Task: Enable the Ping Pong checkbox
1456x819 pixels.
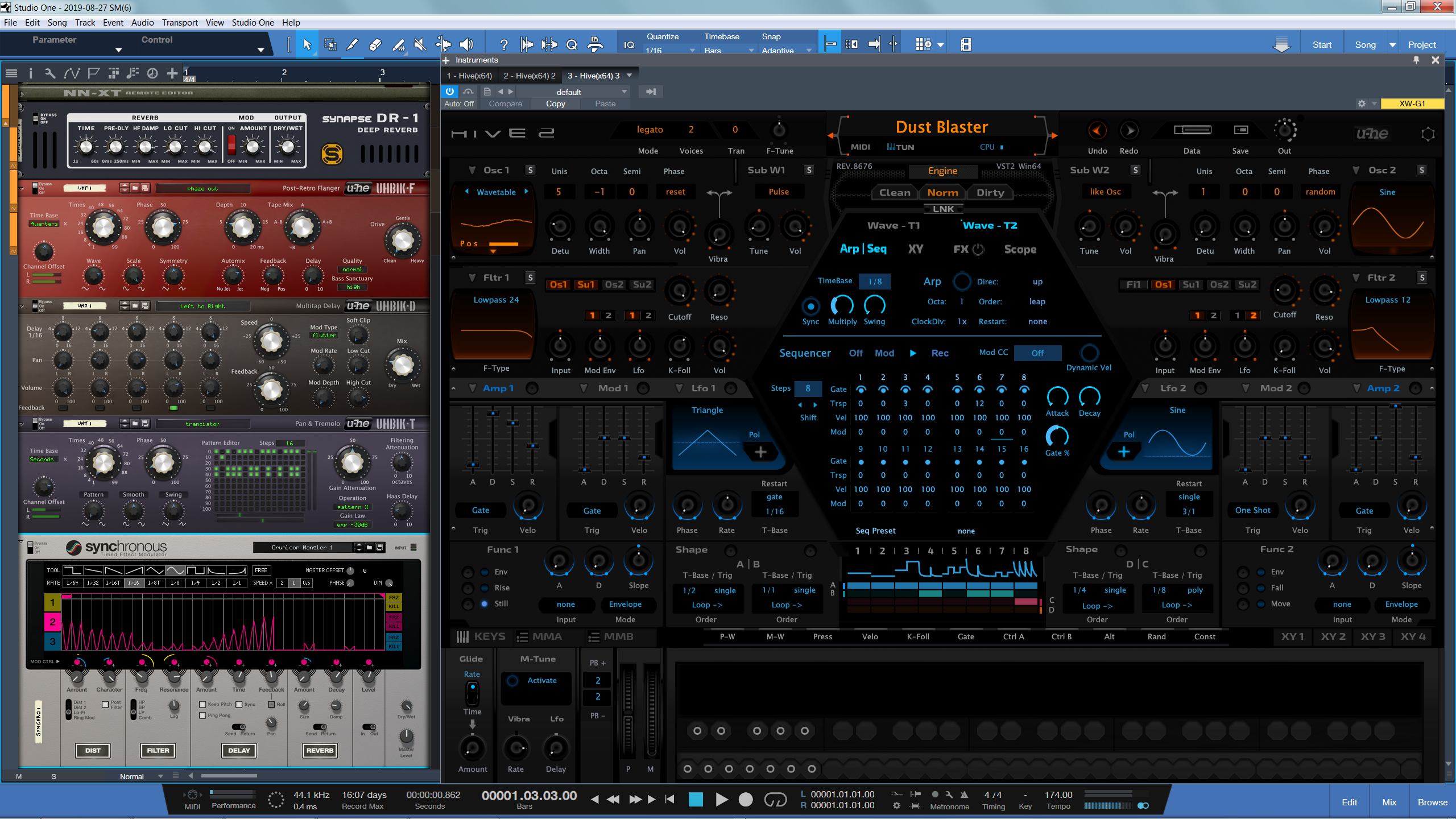Action: pyautogui.click(x=202, y=715)
